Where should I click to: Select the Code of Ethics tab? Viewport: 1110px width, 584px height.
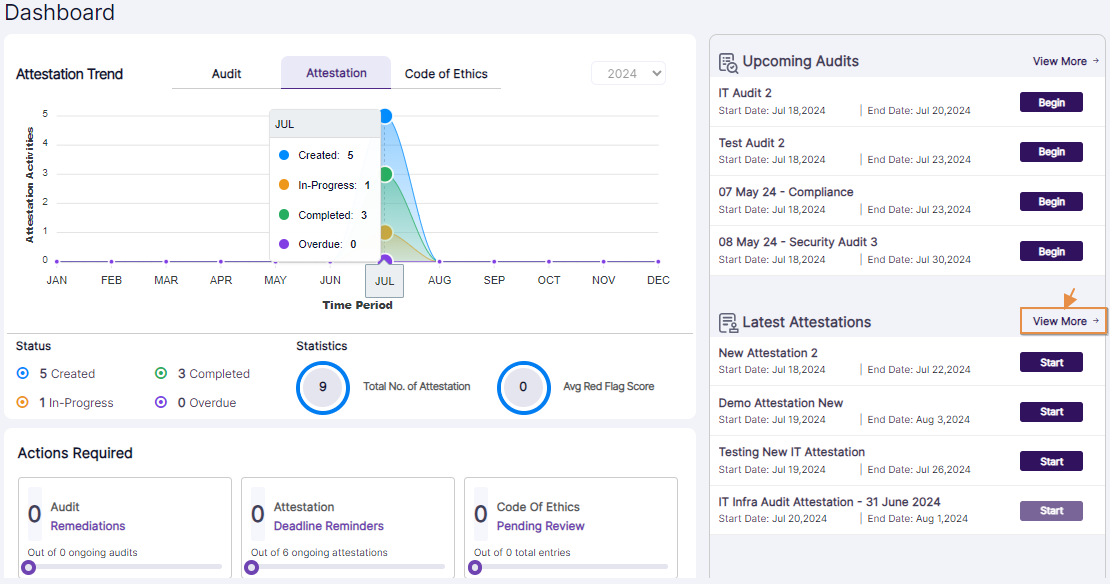click(446, 73)
